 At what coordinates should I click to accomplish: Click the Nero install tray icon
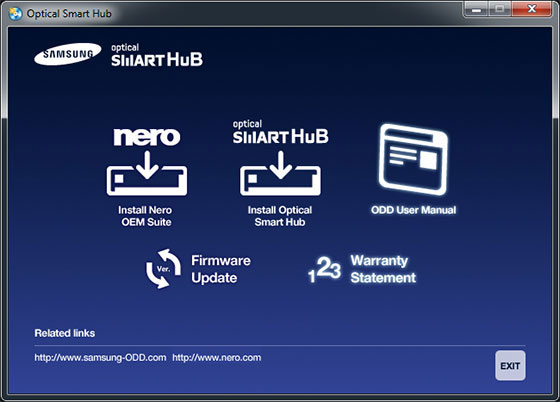pos(147,173)
